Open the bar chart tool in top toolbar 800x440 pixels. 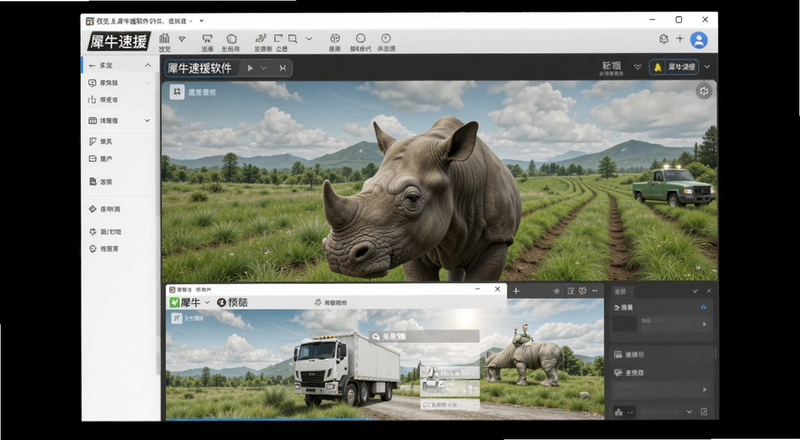tap(164, 39)
